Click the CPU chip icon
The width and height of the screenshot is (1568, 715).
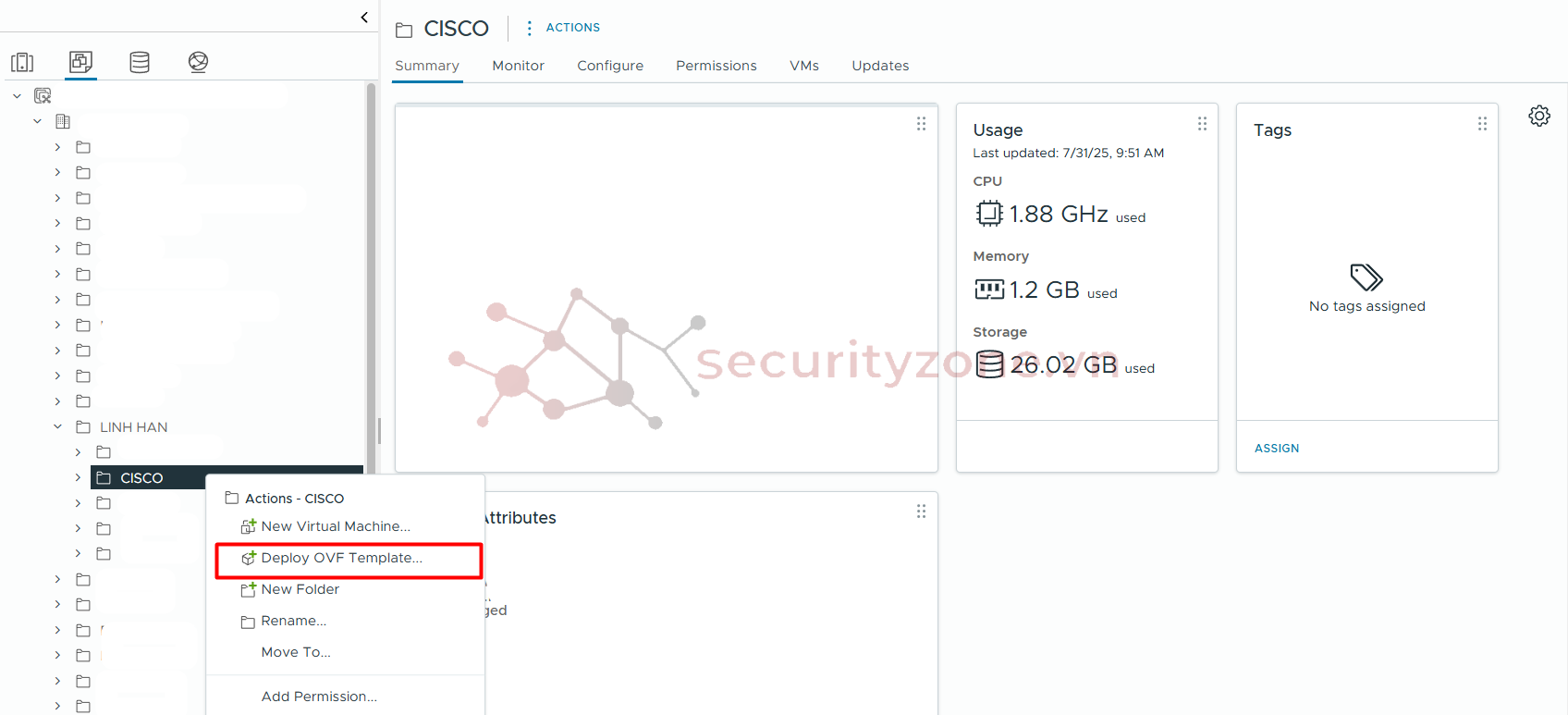pyautogui.click(x=989, y=214)
